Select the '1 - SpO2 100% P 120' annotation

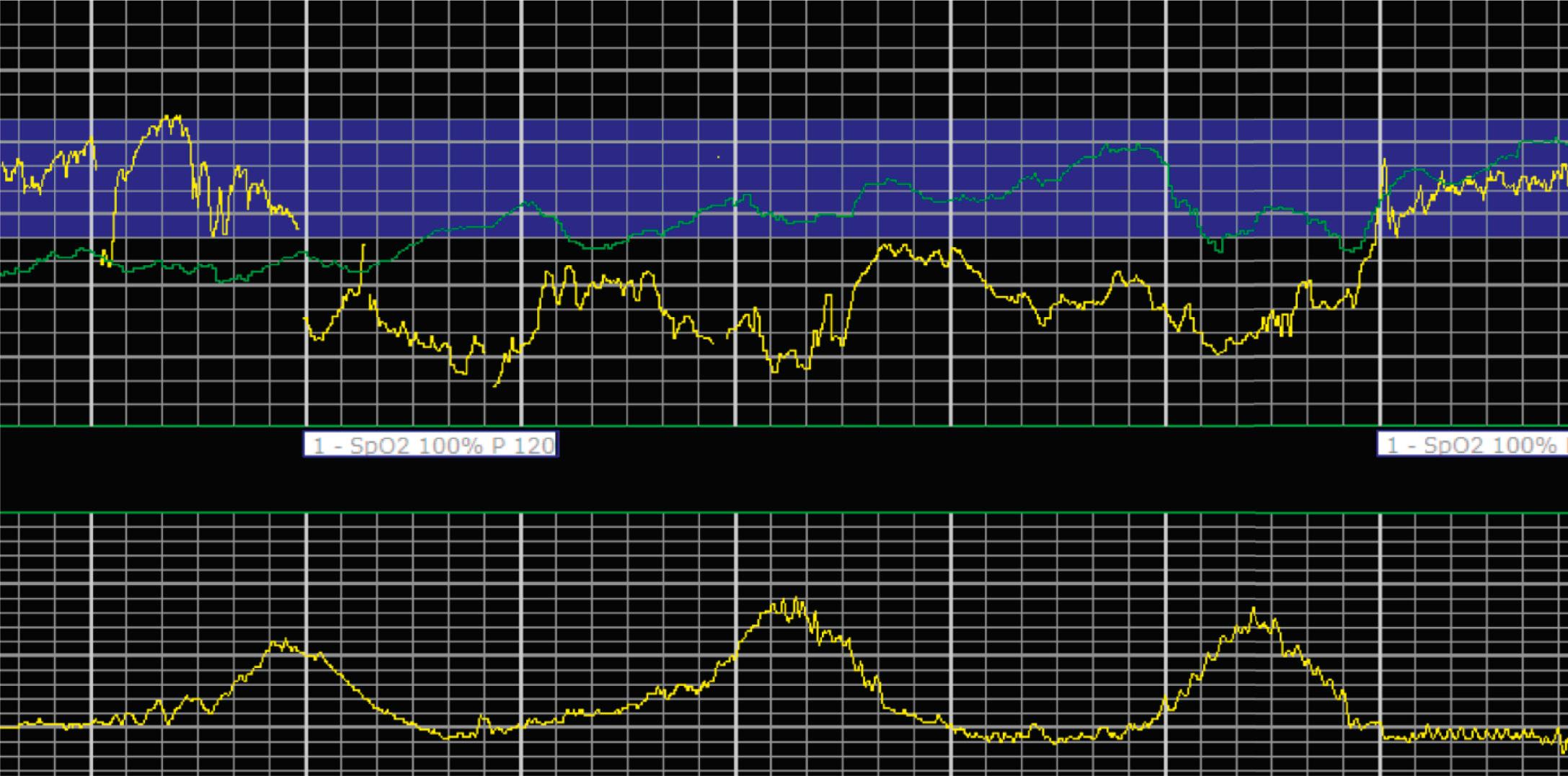point(430,445)
